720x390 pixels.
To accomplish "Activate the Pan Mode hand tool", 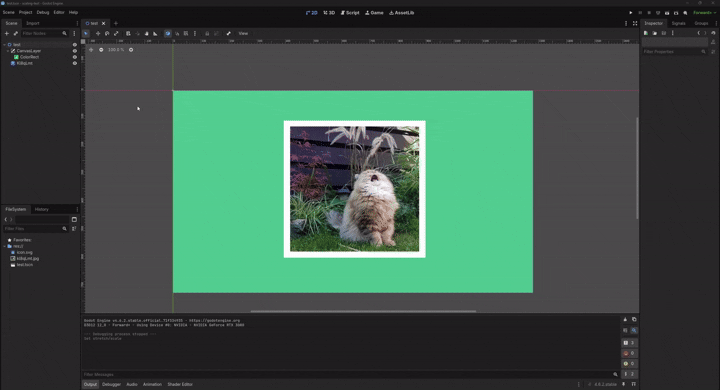I will [146, 34].
